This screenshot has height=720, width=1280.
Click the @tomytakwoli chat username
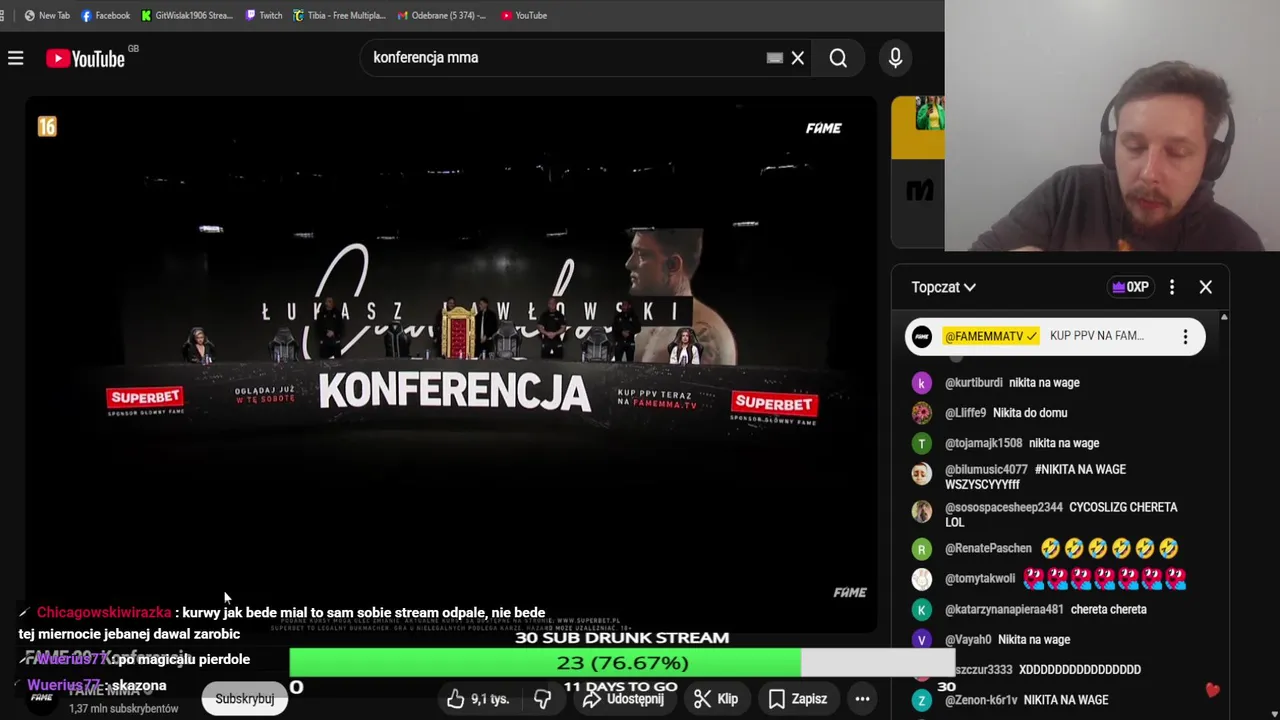(x=980, y=578)
